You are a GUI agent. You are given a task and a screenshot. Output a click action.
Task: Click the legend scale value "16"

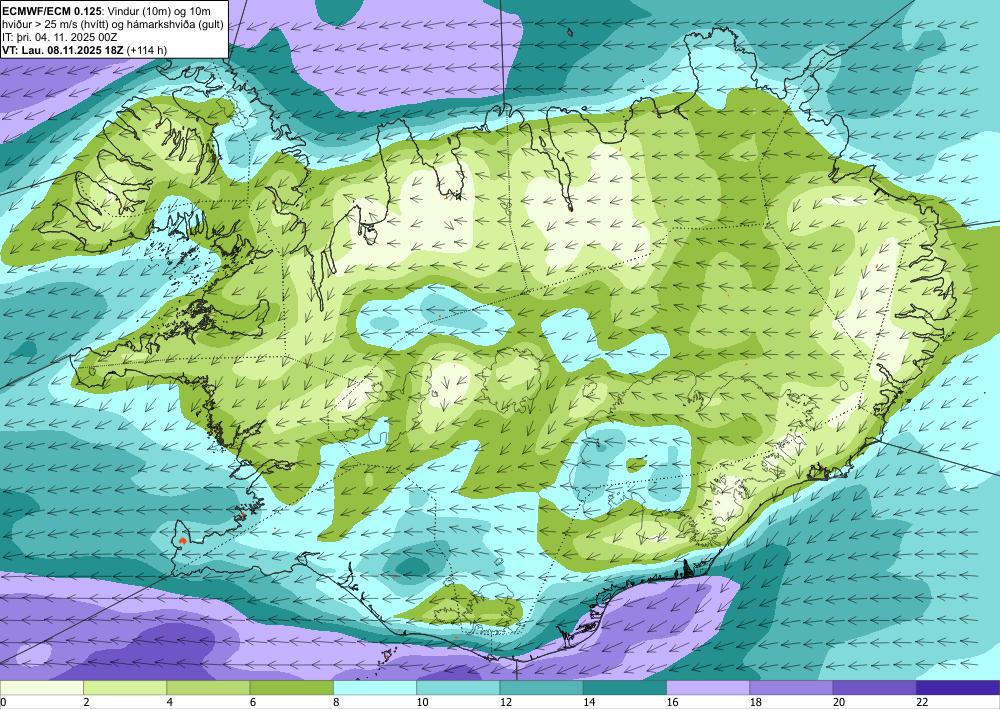672,702
